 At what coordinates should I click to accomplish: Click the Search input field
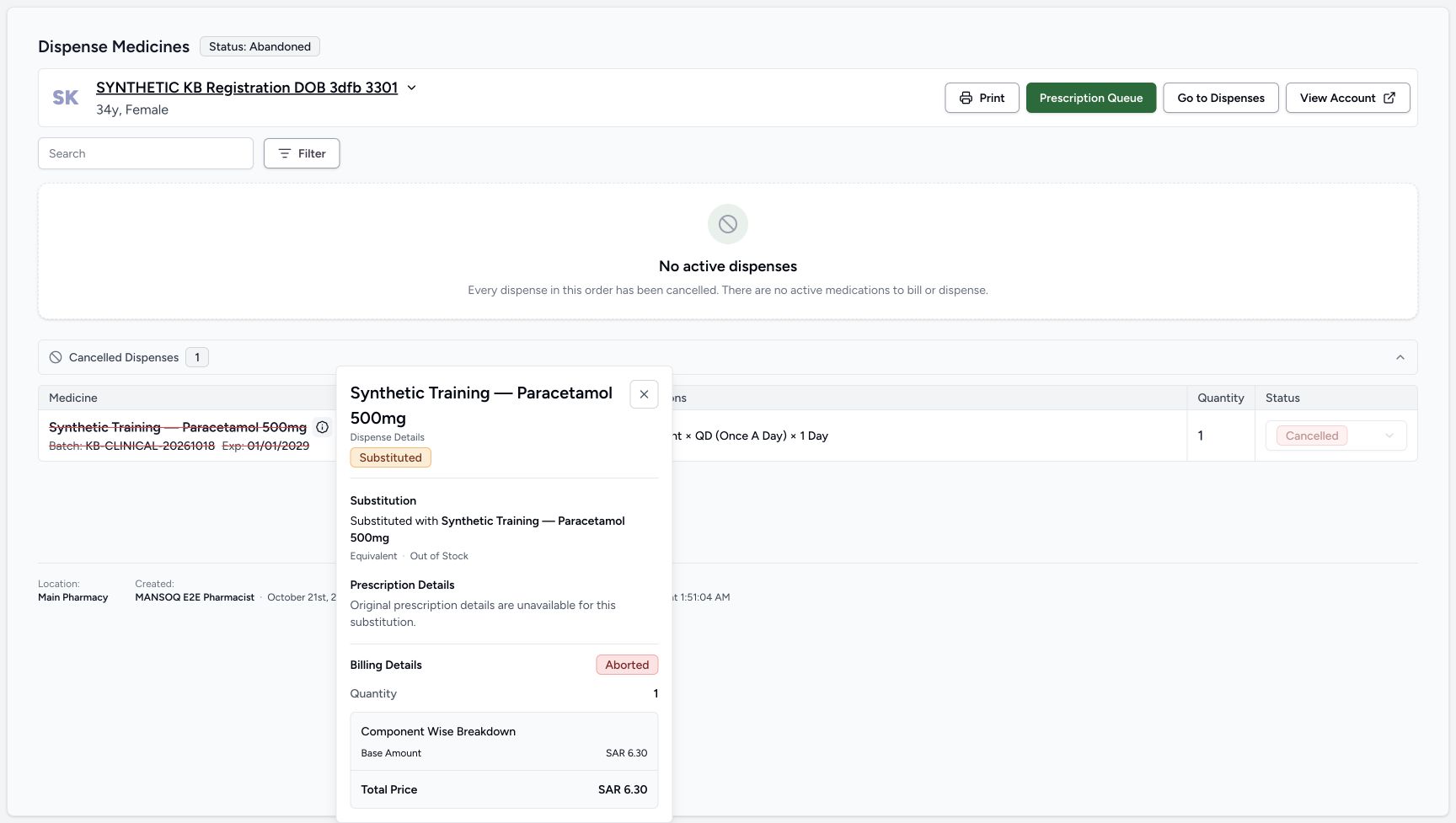[146, 153]
